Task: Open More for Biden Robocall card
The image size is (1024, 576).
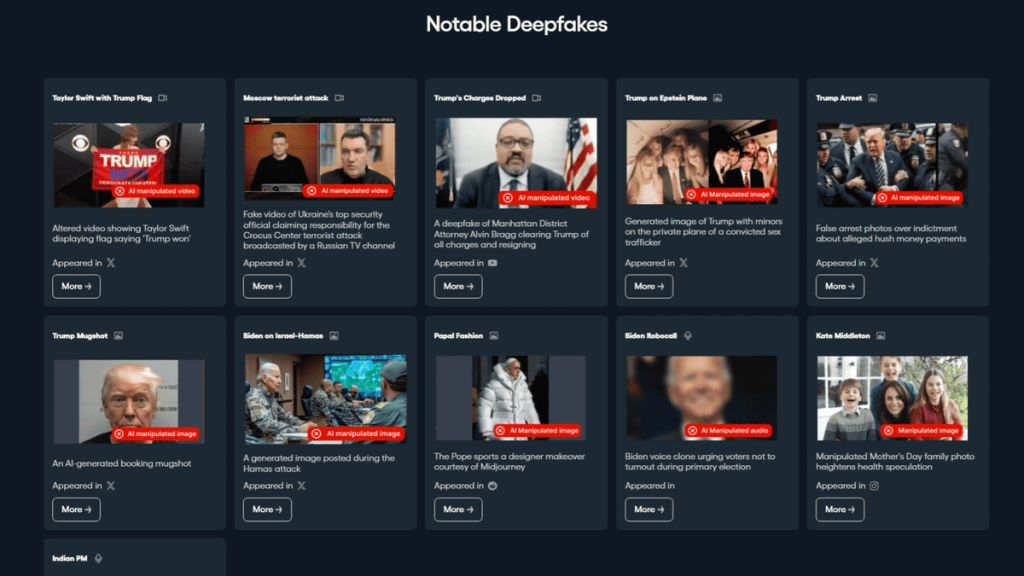Action: click(648, 509)
